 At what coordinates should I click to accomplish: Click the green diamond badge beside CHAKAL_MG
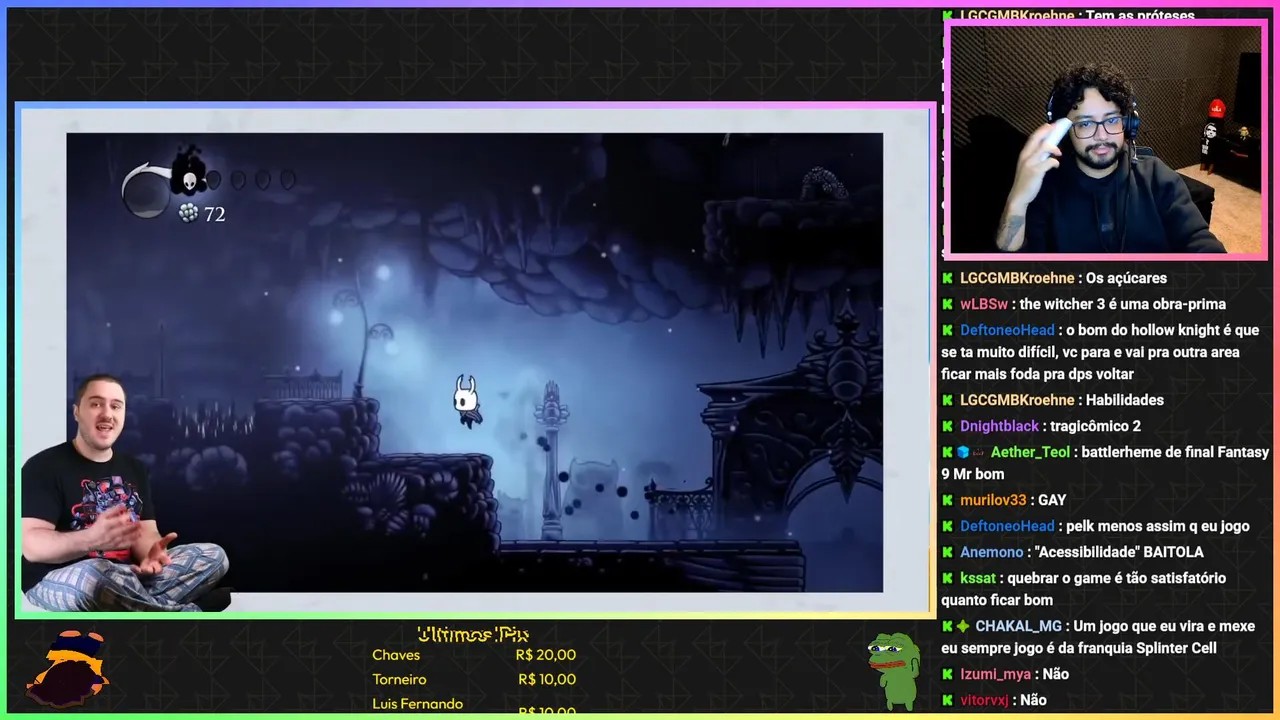click(963, 626)
